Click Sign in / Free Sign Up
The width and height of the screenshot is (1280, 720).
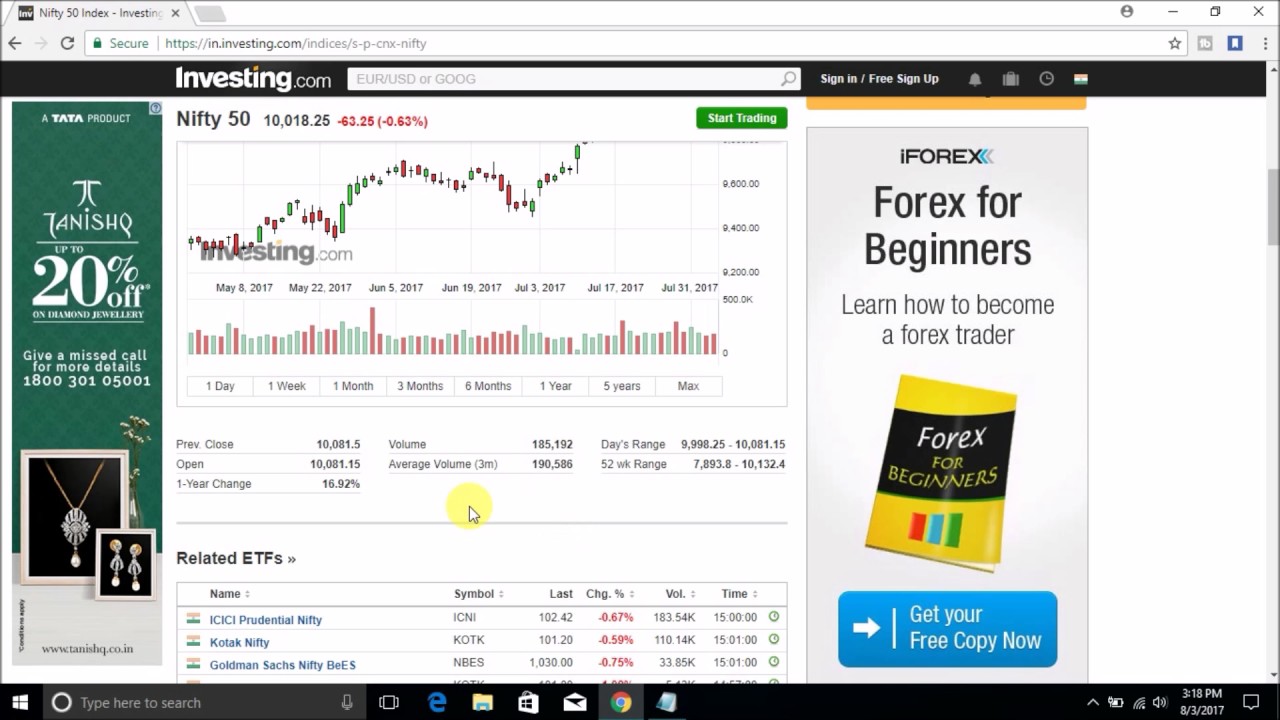pyautogui.click(x=879, y=79)
